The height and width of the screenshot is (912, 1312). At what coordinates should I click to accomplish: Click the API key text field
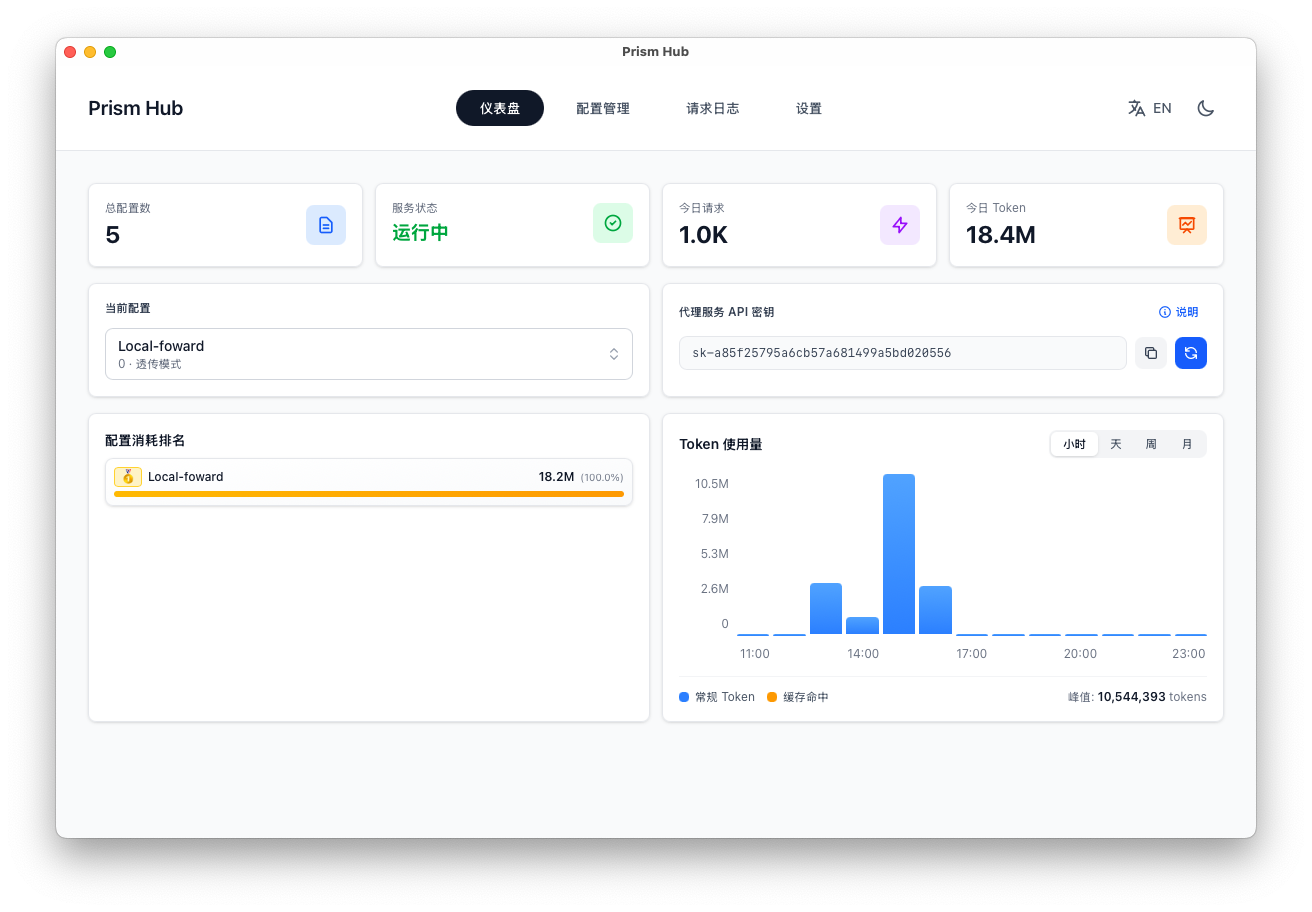point(902,353)
